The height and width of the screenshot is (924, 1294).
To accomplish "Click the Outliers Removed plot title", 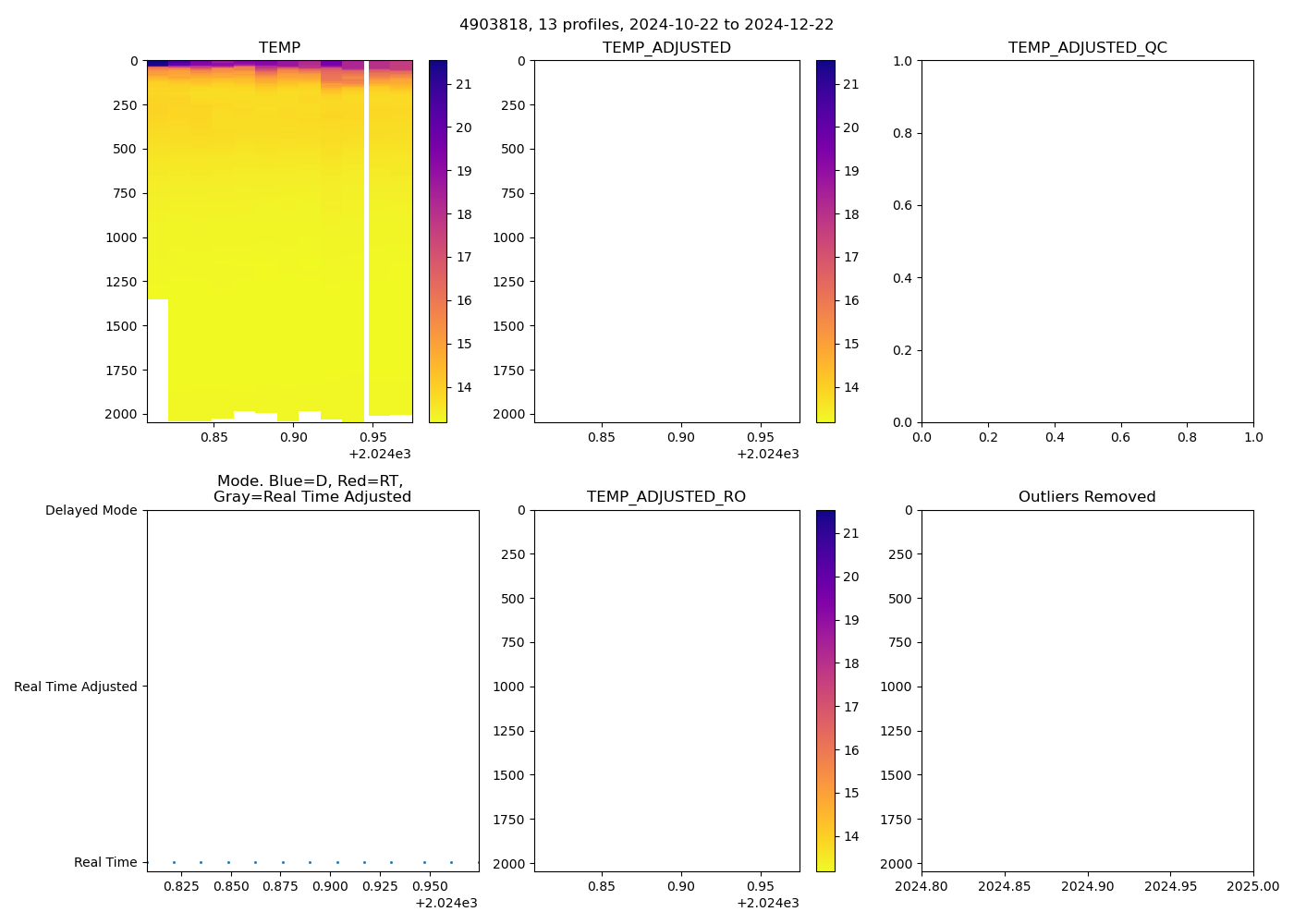I will pyautogui.click(x=1087, y=497).
